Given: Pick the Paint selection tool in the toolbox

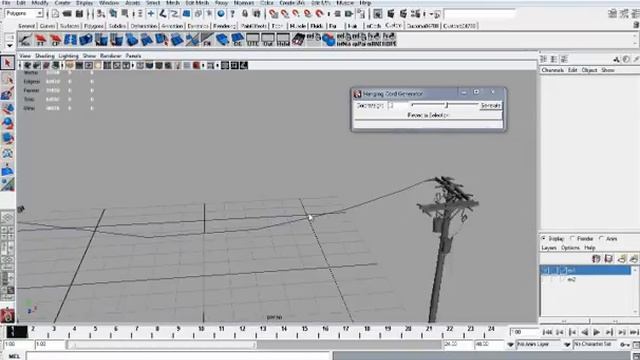Looking at the screenshot, I should (7, 94).
